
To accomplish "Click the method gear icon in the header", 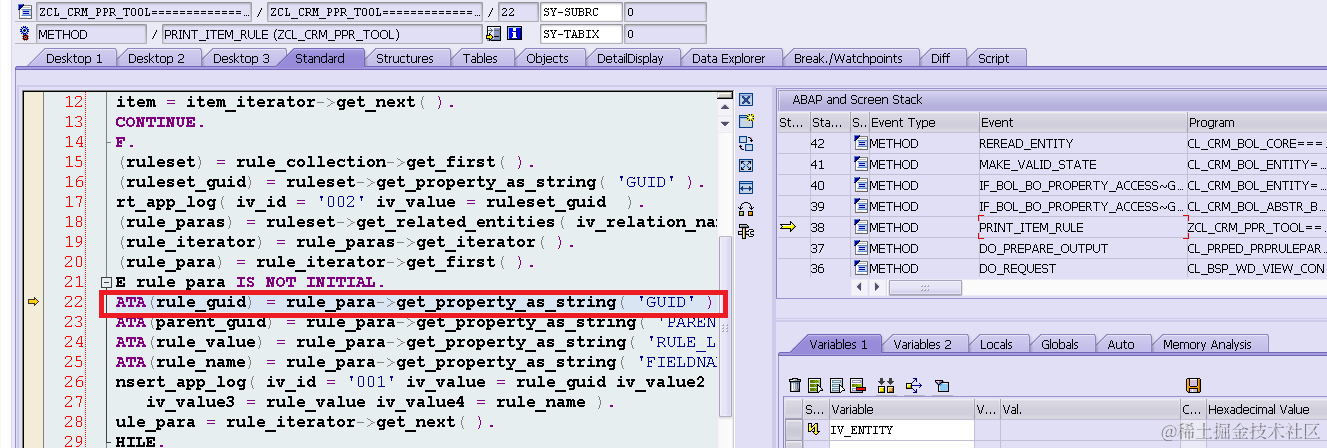I will point(24,34).
